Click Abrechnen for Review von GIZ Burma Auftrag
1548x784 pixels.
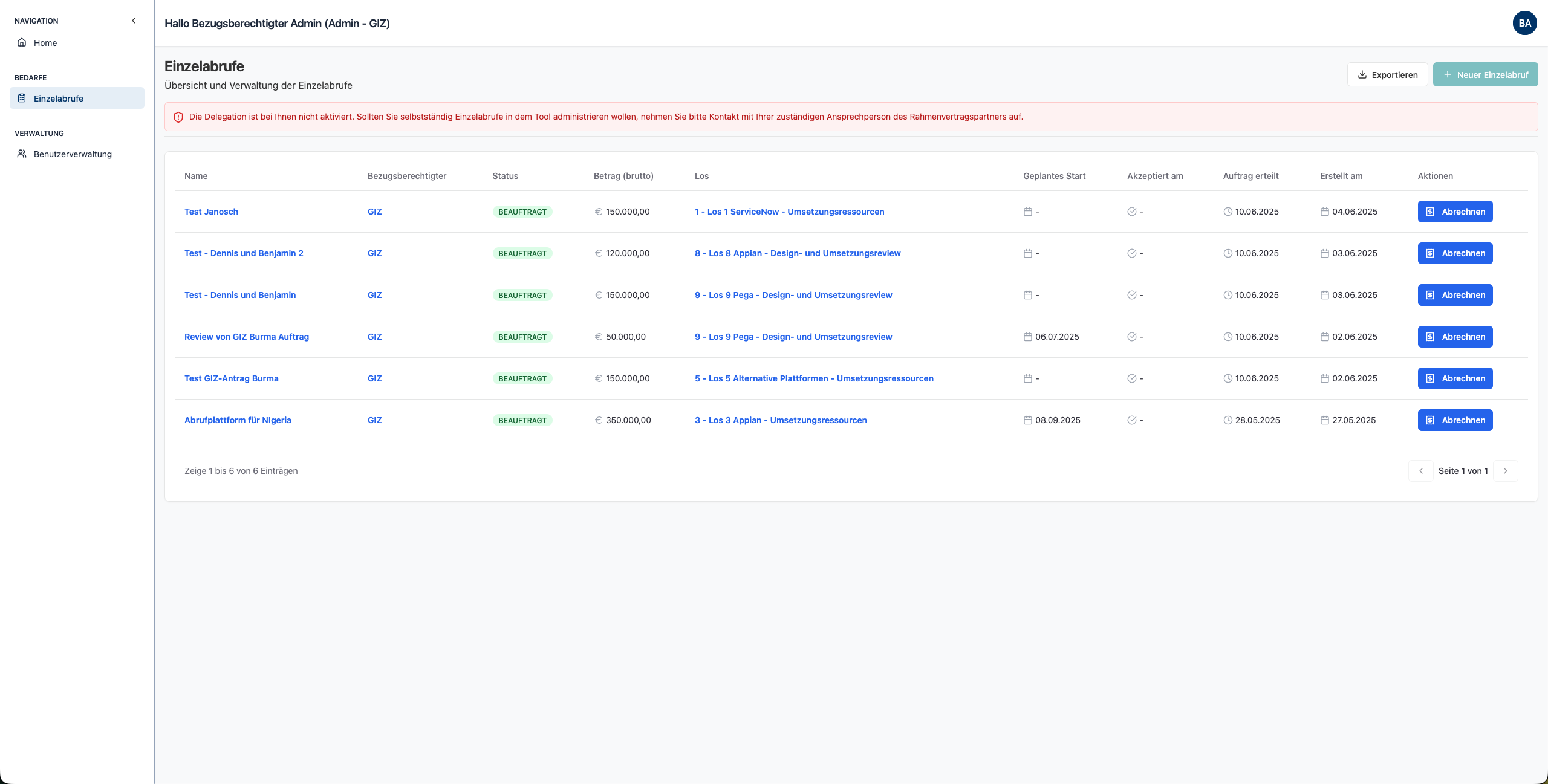coord(1455,337)
